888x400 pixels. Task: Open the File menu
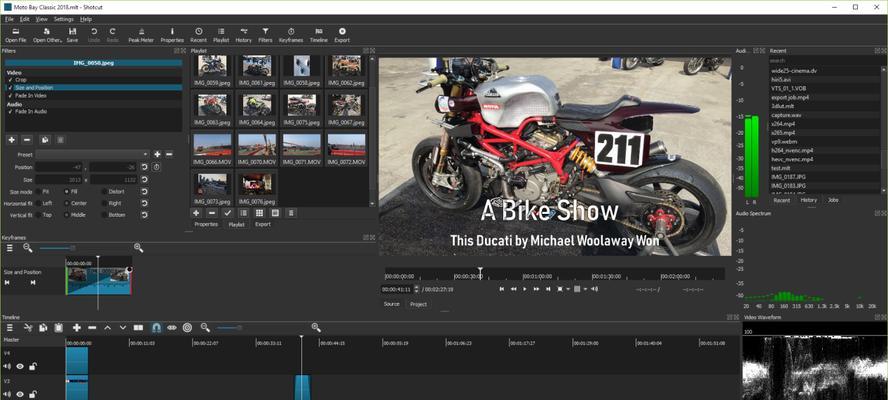coord(9,19)
